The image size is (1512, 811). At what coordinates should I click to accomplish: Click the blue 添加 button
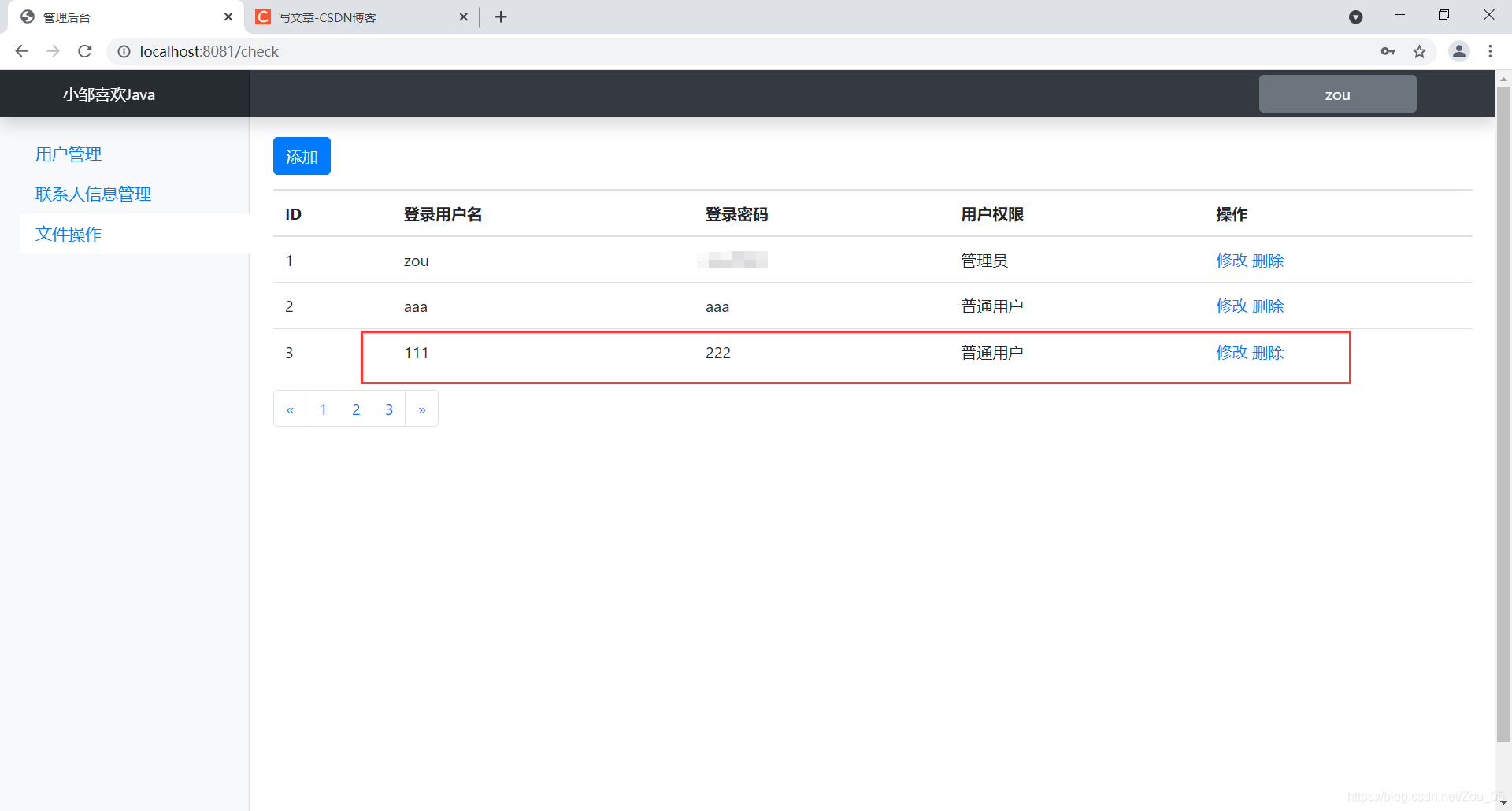point(302,156)
